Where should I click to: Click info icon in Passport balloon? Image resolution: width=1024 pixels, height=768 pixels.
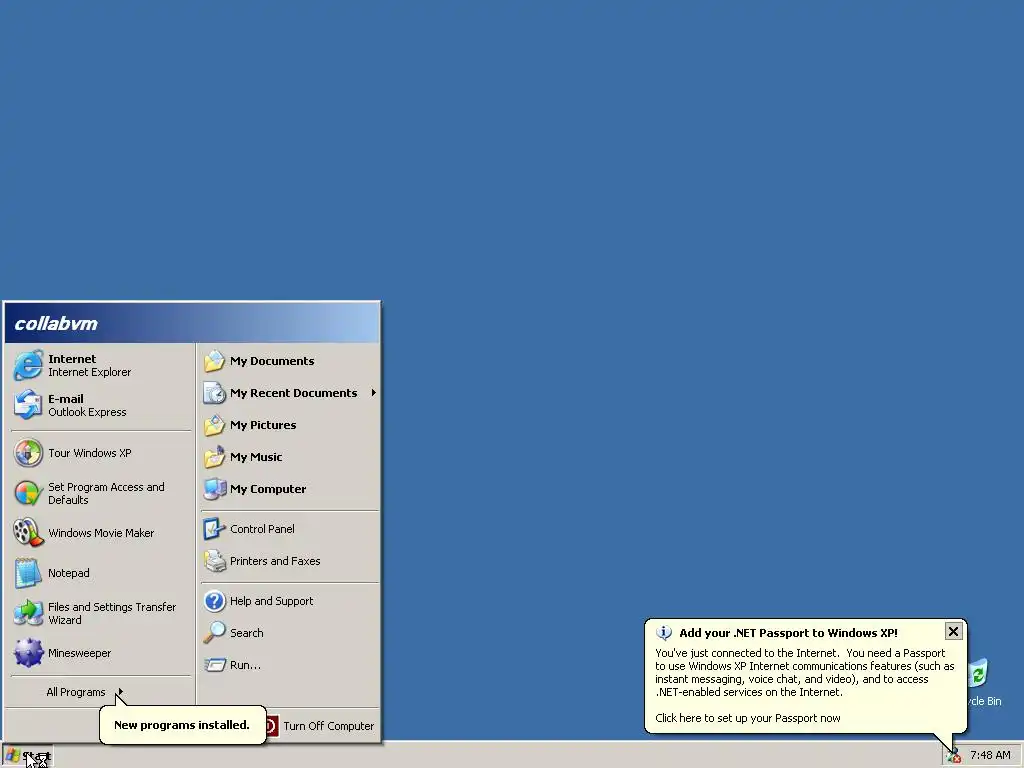(664, 632)
